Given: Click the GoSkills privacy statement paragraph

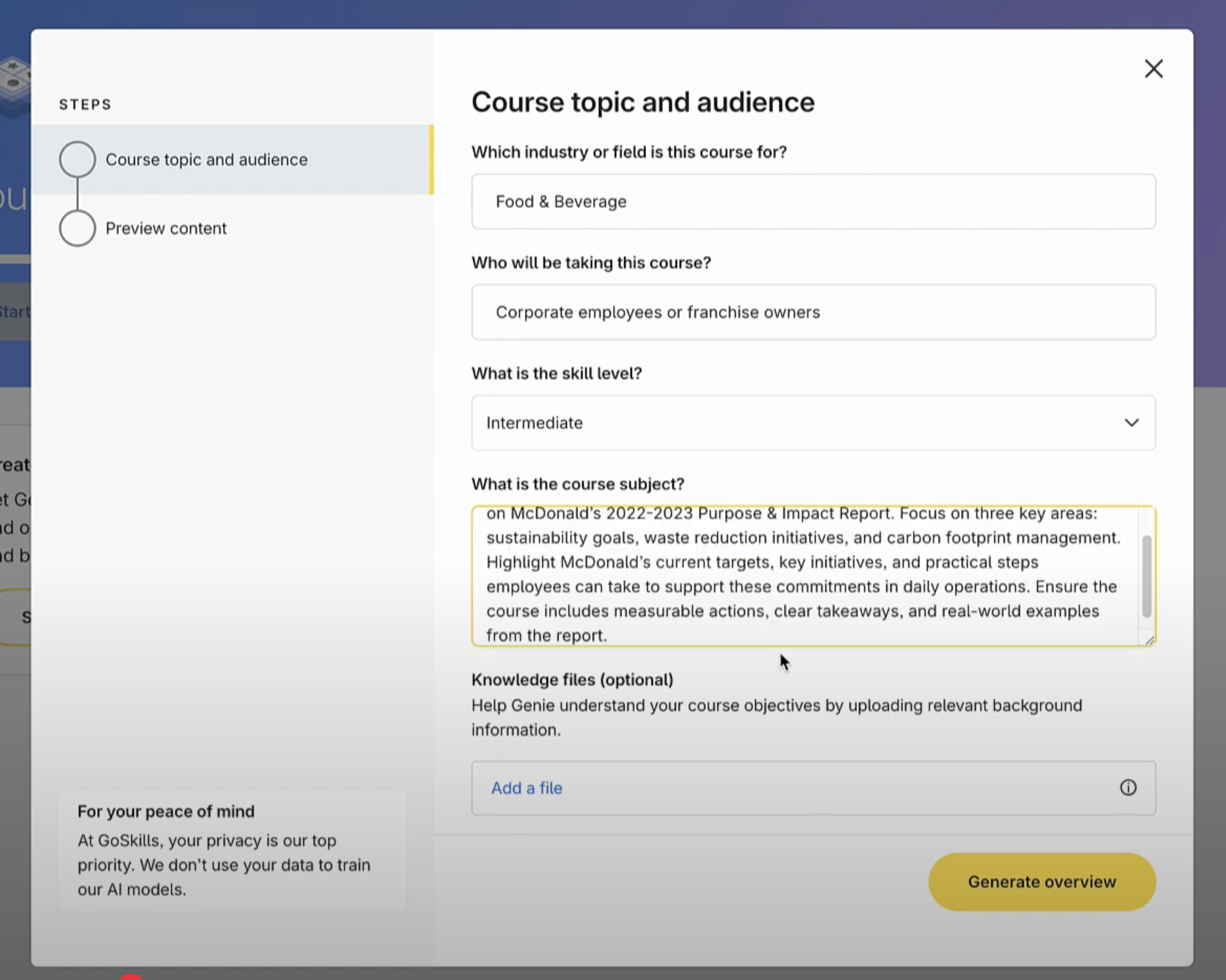Looking at the screenshot, I should click(x=224, y=865).
